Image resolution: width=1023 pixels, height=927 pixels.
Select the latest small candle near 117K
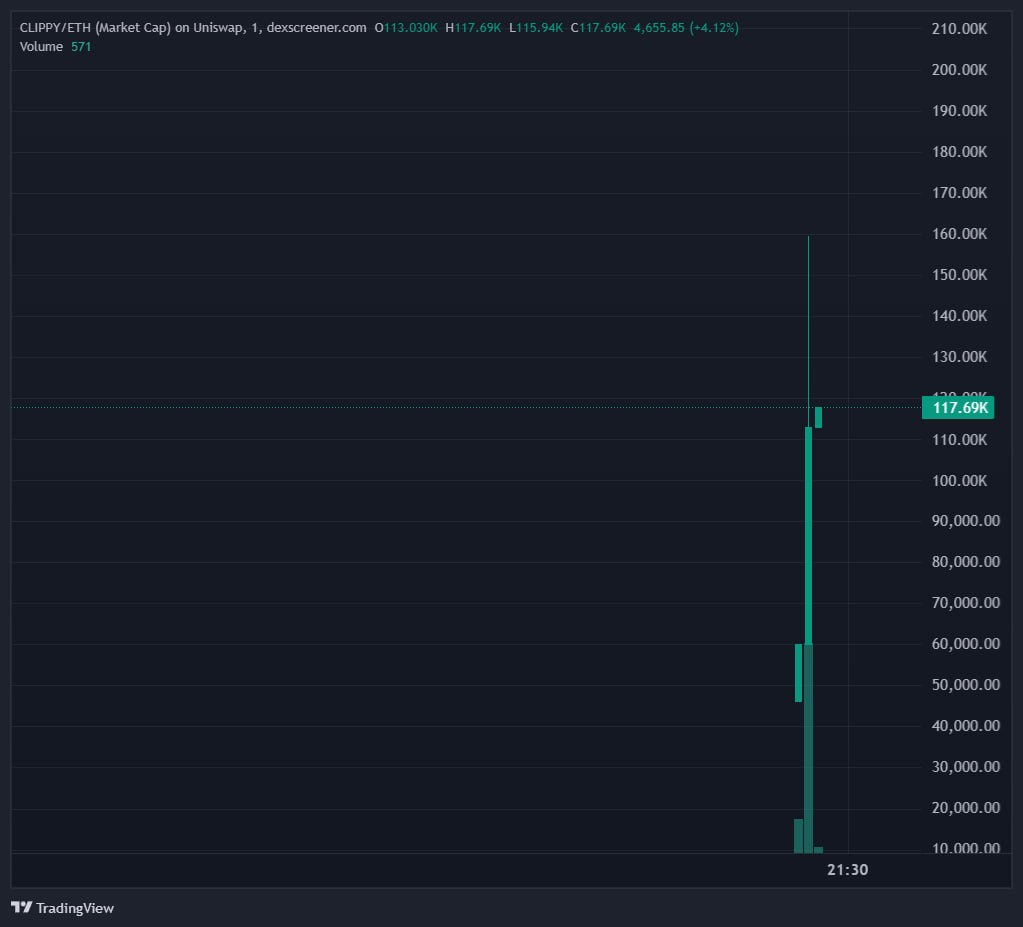818,417
